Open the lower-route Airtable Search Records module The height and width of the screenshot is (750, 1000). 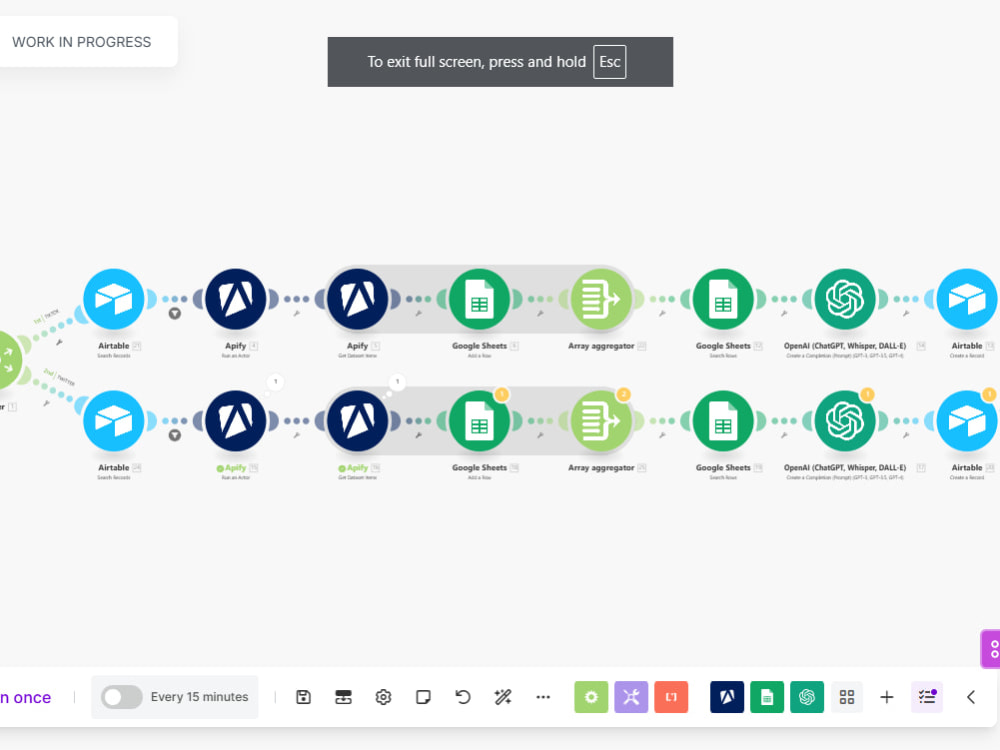(114, 421)
